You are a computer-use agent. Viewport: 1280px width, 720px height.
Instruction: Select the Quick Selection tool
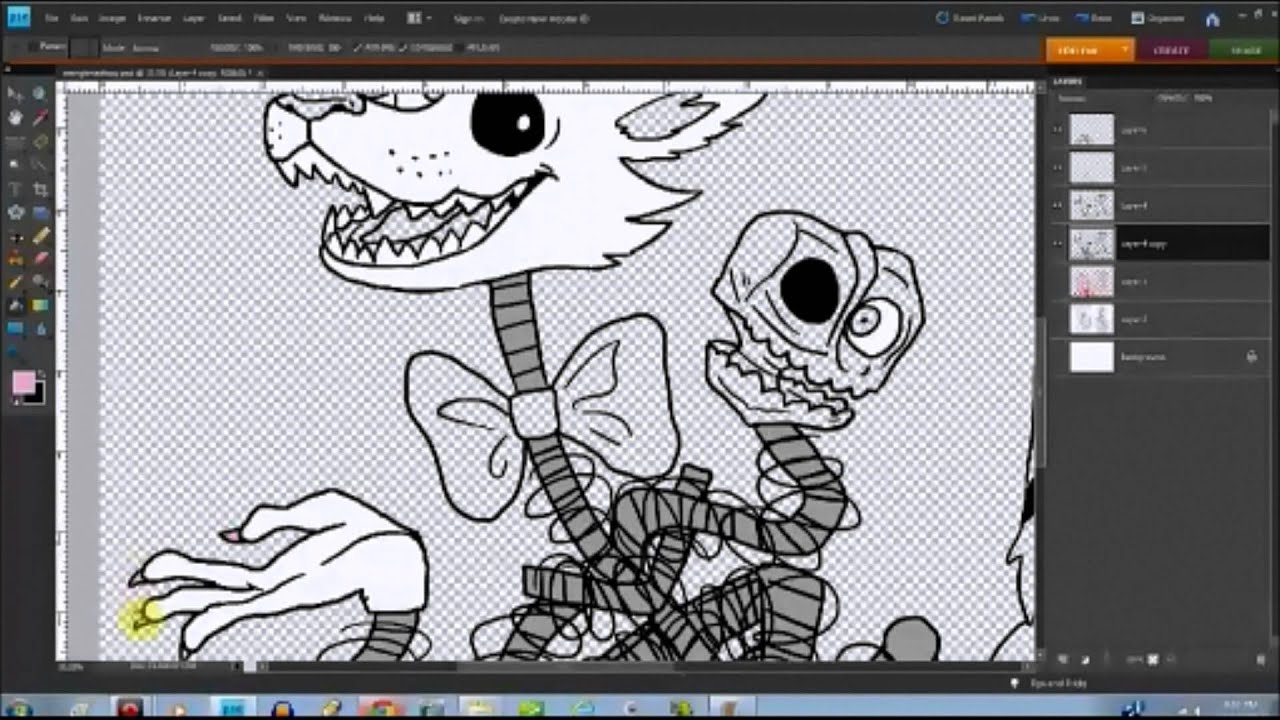pos(40,165)
